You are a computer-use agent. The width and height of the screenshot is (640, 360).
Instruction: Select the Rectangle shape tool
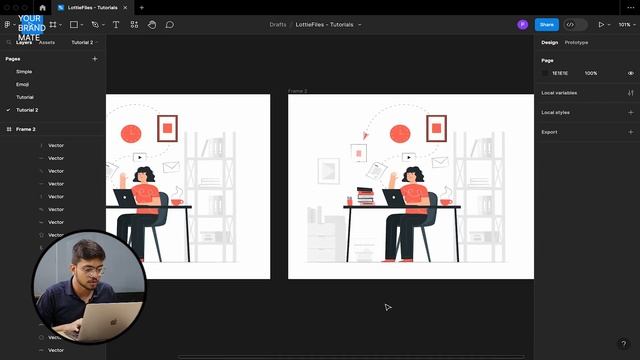[x=73, y=24]
